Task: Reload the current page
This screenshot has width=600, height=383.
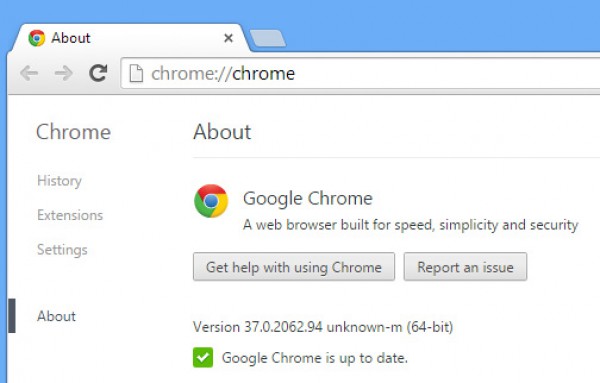Action: (x=98, y=73)
